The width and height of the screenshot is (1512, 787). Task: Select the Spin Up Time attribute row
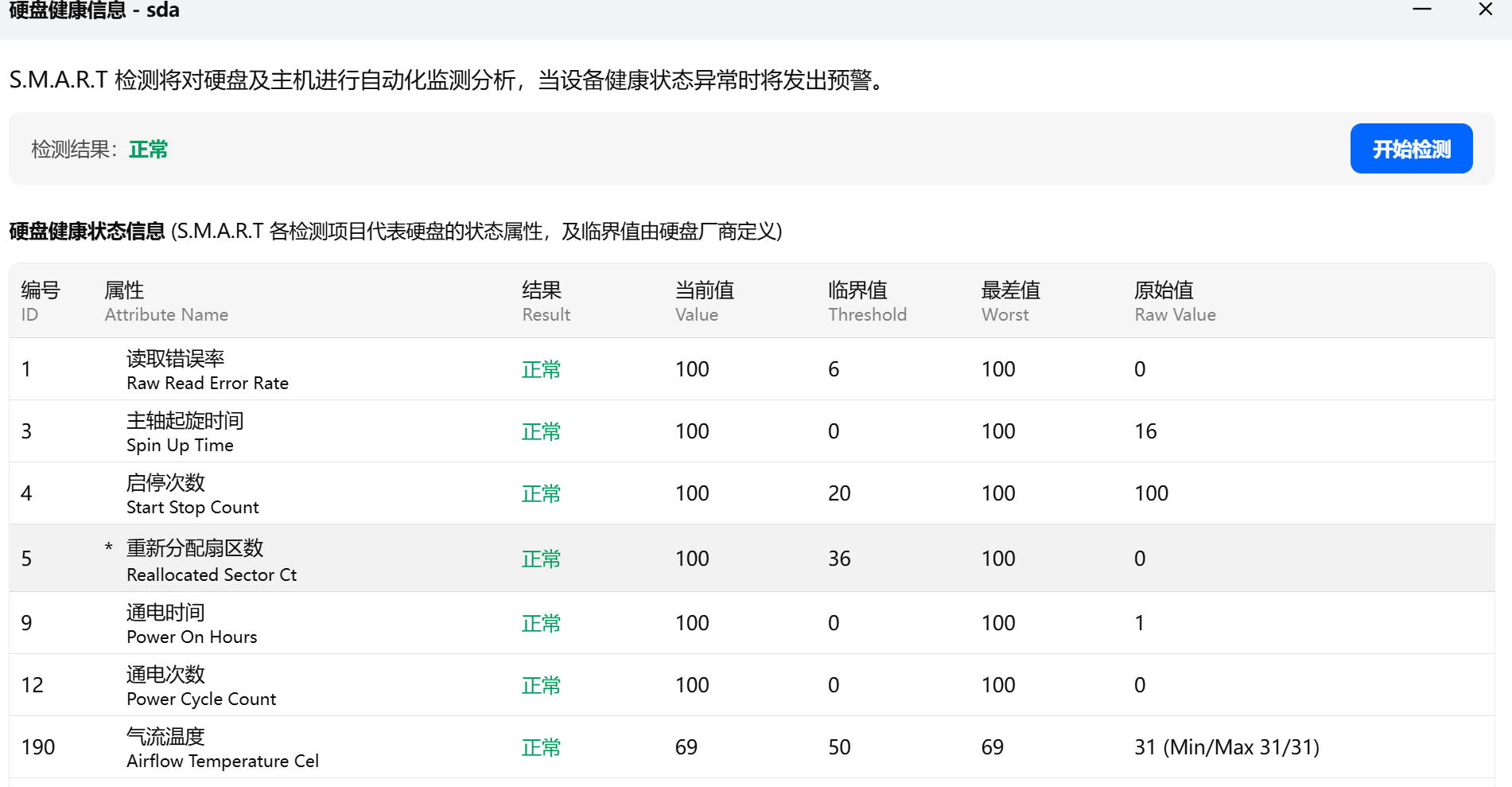tap(557, 431)
